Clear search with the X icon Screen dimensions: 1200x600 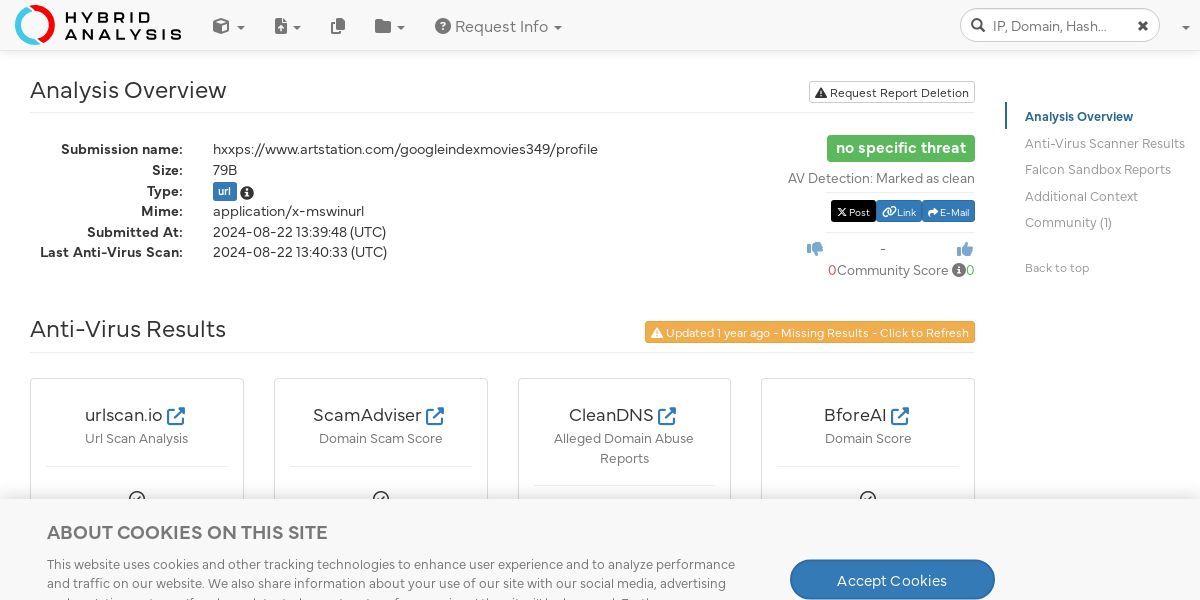1143,26
